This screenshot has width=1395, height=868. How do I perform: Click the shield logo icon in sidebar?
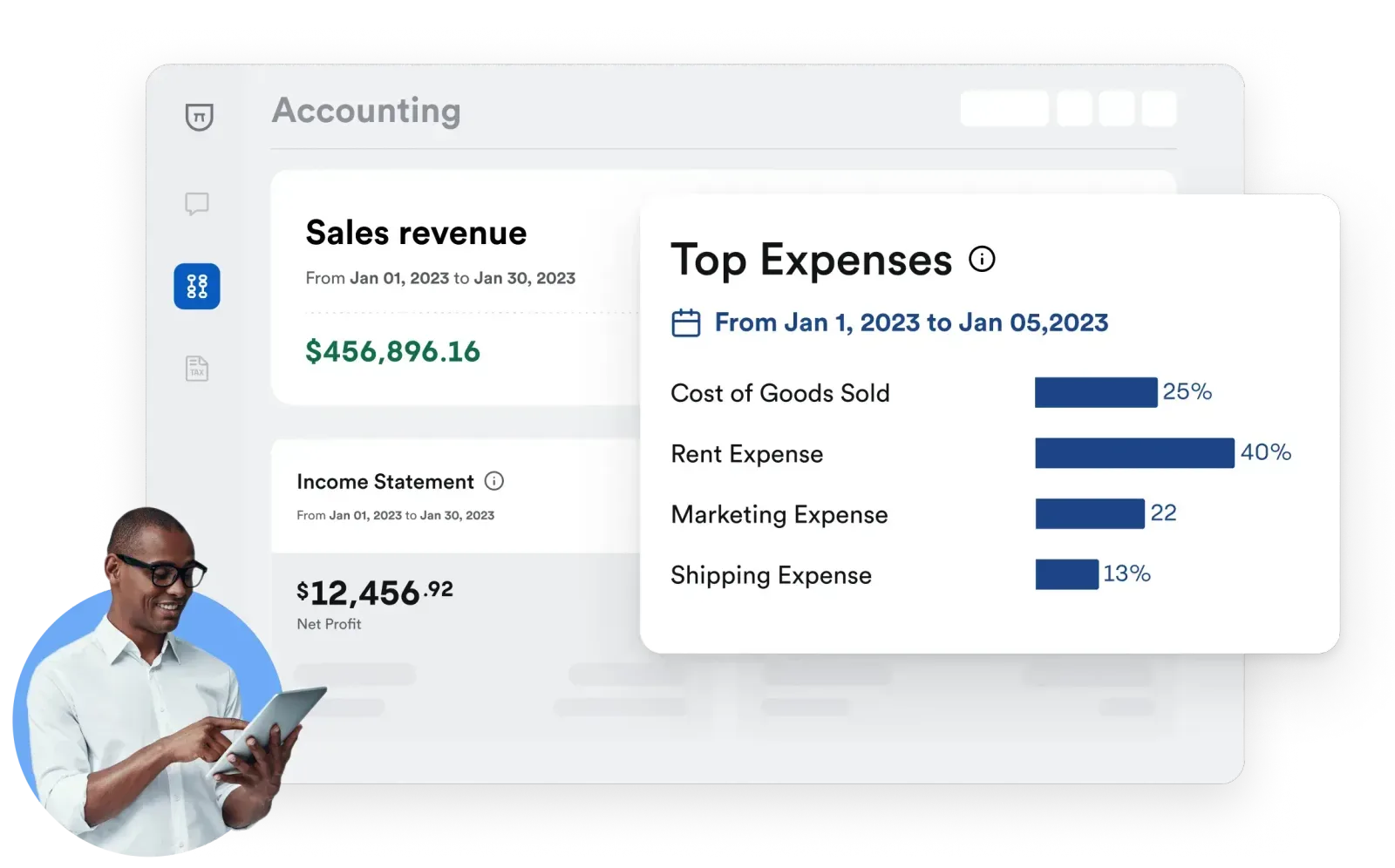point(199,116)
